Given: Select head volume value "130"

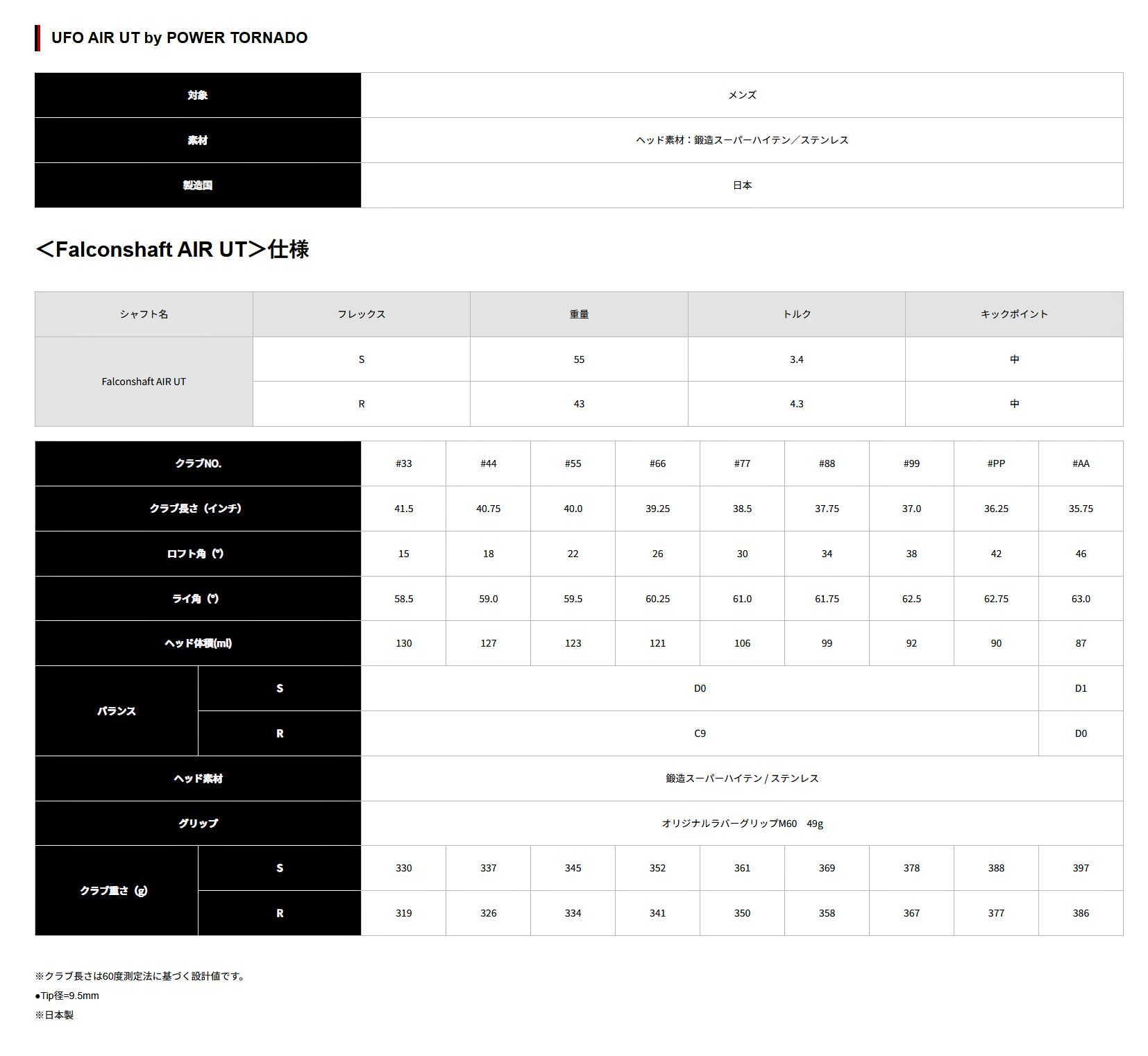Looking at the screenshot, I should pos(404,643).
